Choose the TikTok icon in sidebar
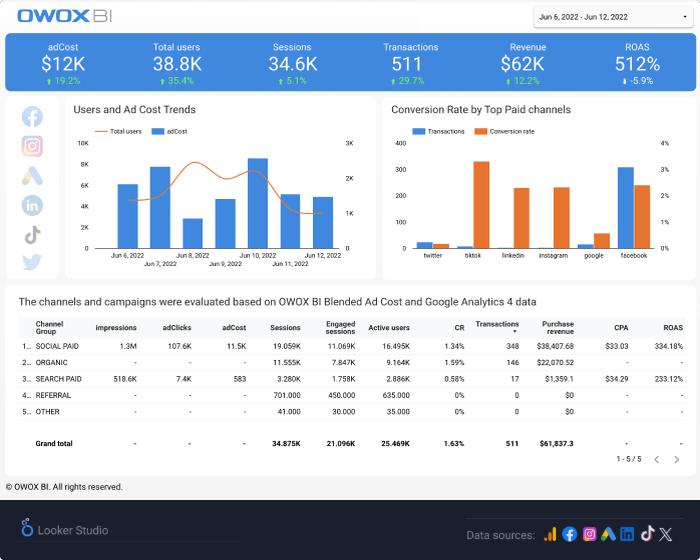This screenshot has height=560, width=700. point(32,234)
